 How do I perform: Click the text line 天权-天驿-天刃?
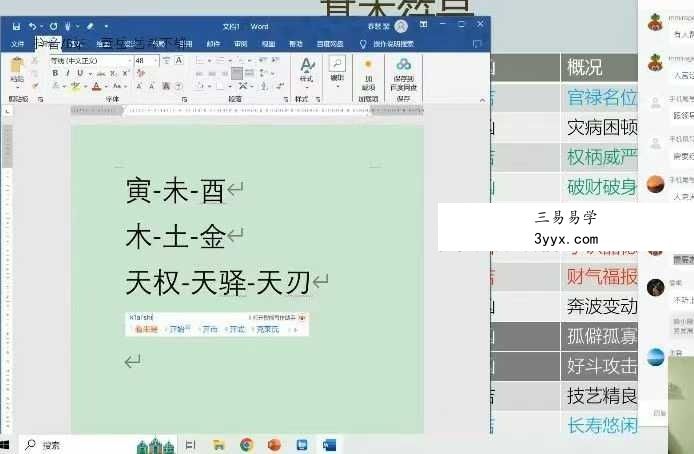tap(218, 283)
